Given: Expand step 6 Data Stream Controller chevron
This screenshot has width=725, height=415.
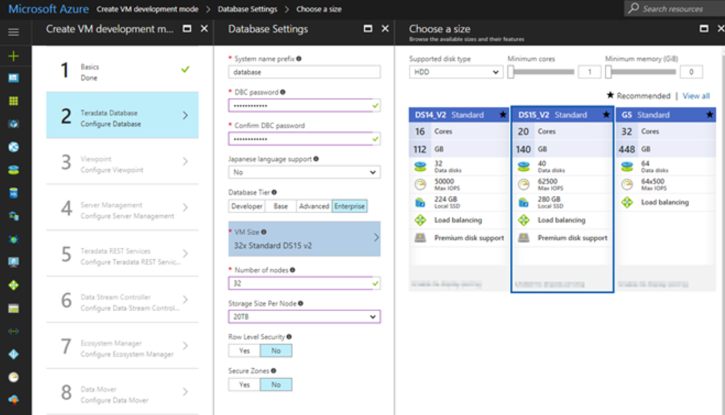Looking at the screenshot, I should tap(185, 299).
